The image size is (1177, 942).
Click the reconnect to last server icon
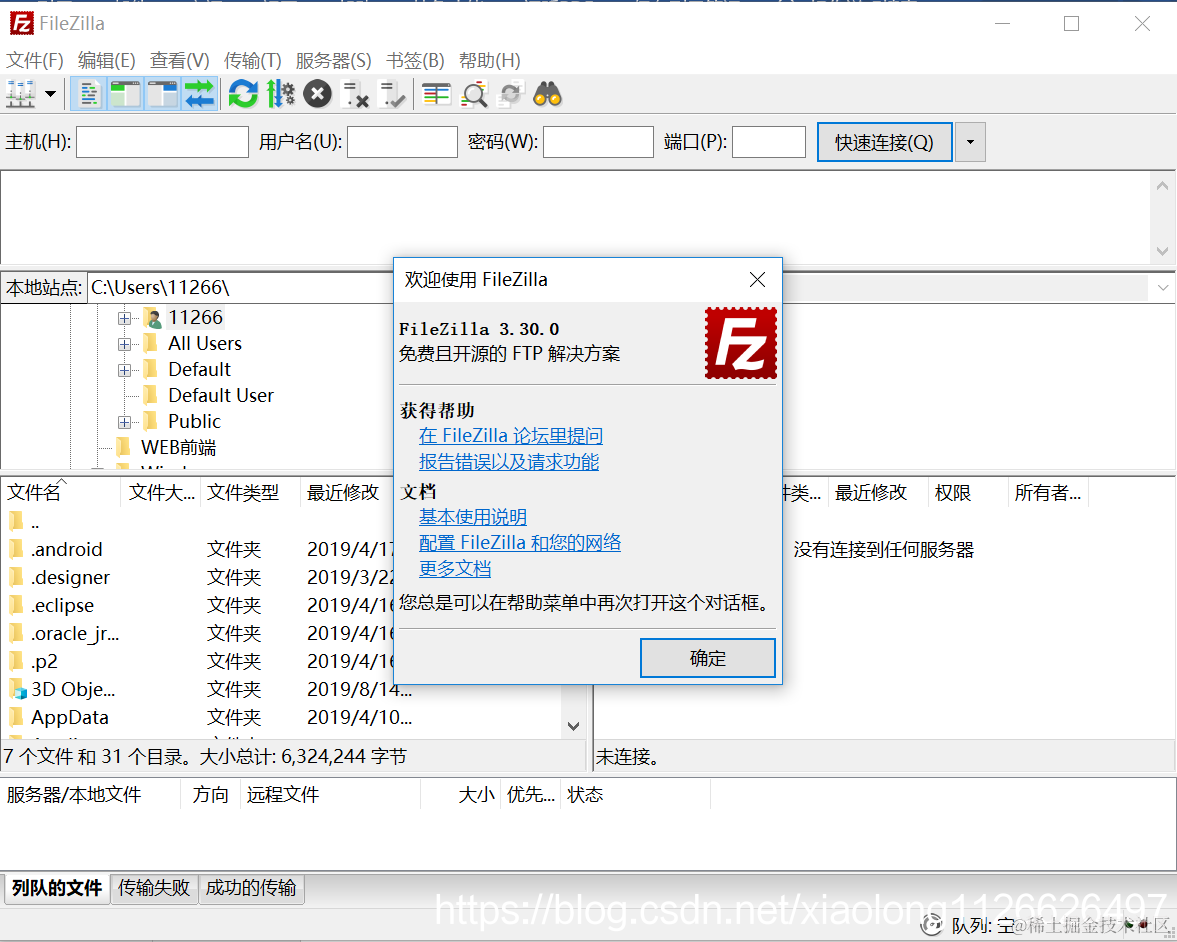click(392, 95)
